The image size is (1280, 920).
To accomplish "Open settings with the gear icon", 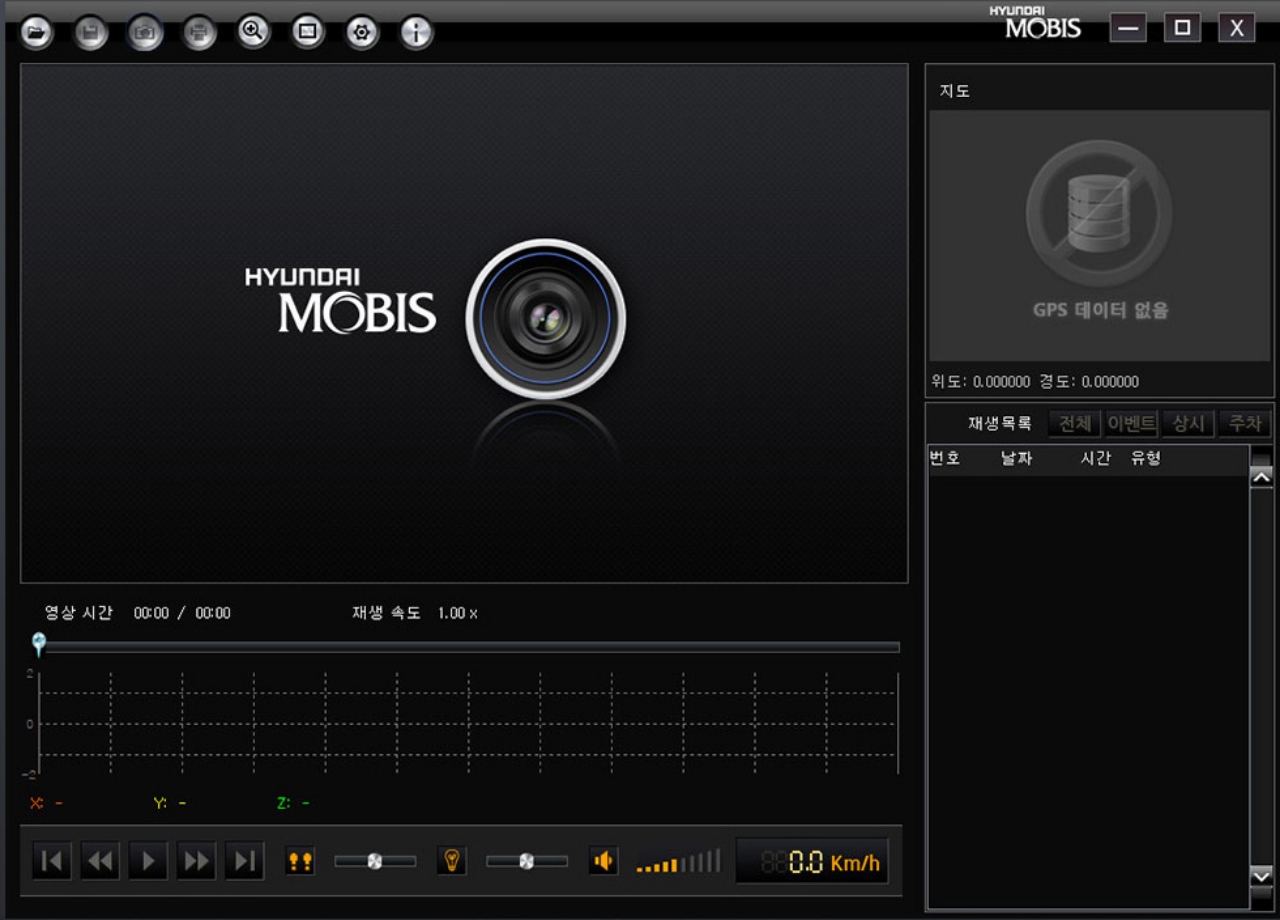I will [362, 33].
